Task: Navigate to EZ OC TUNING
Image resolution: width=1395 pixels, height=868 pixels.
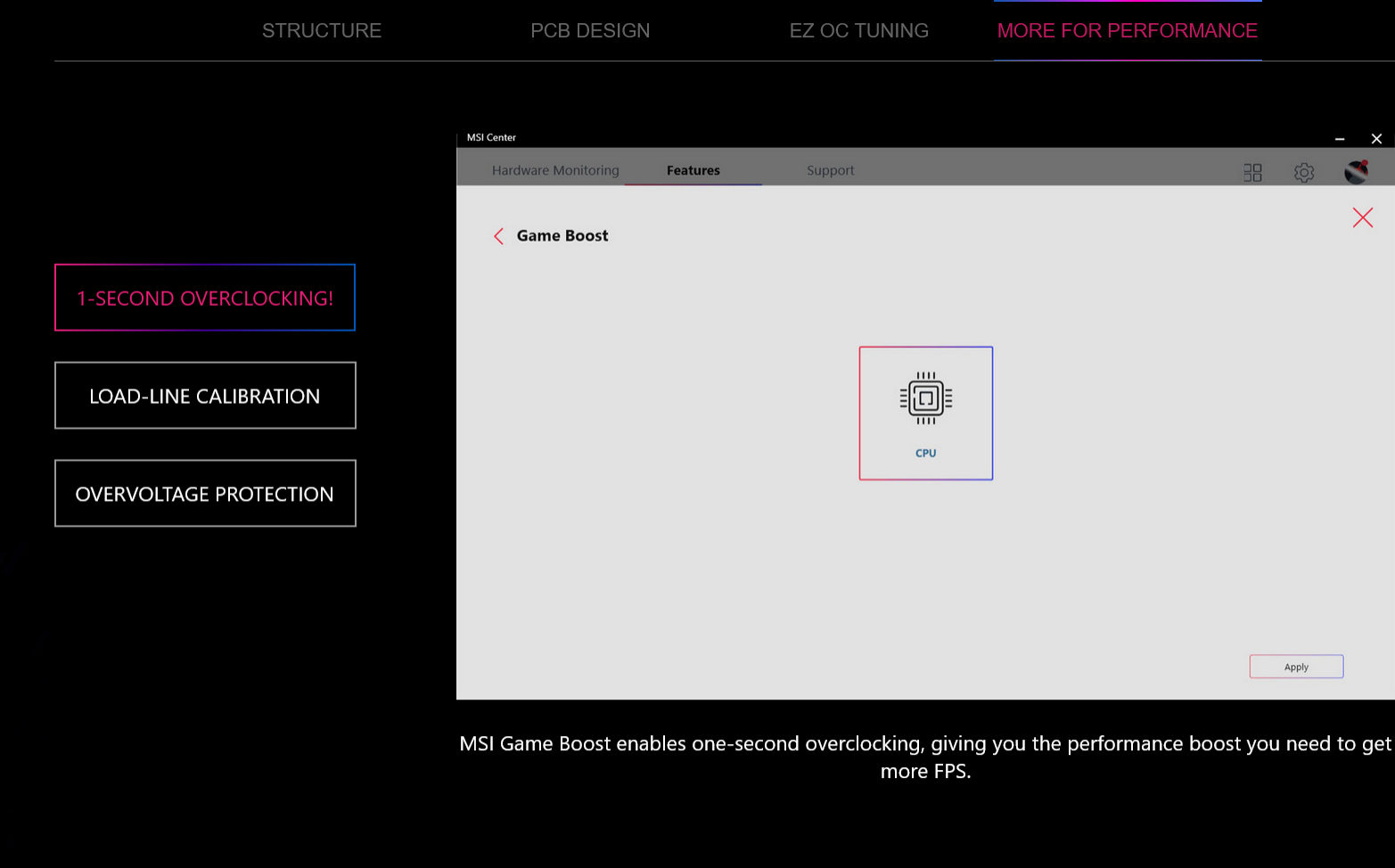Action: click(x=858, y=30)
